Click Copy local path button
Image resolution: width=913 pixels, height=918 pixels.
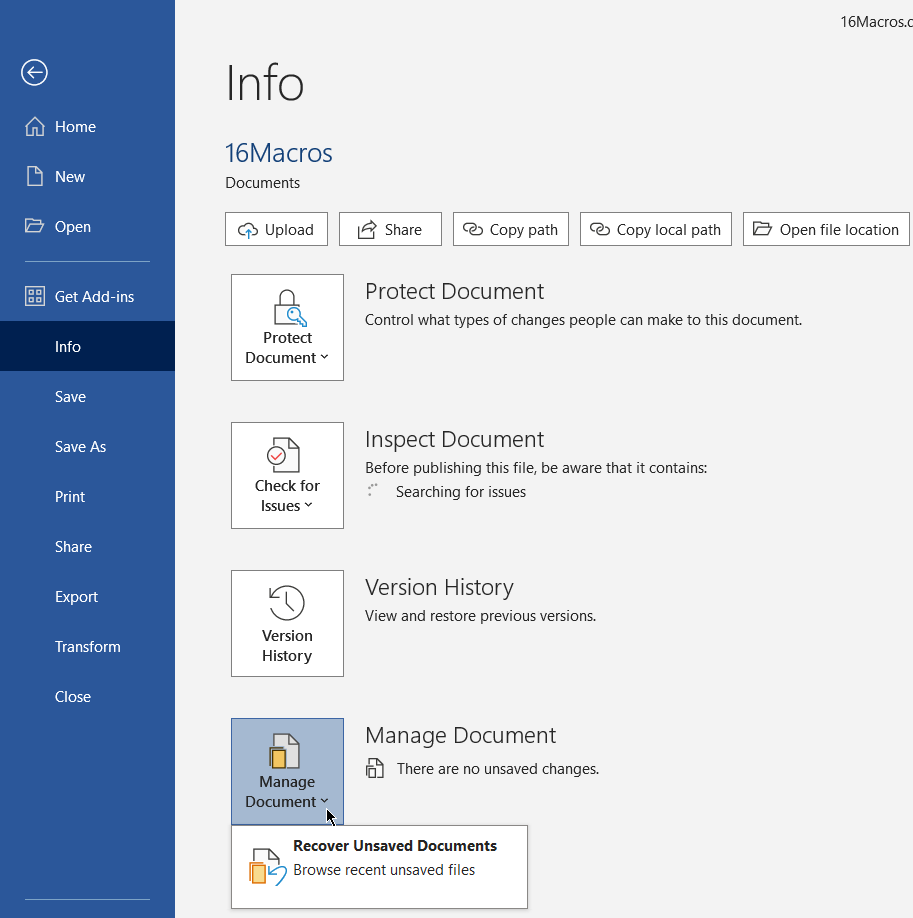(x=656, y=229)
